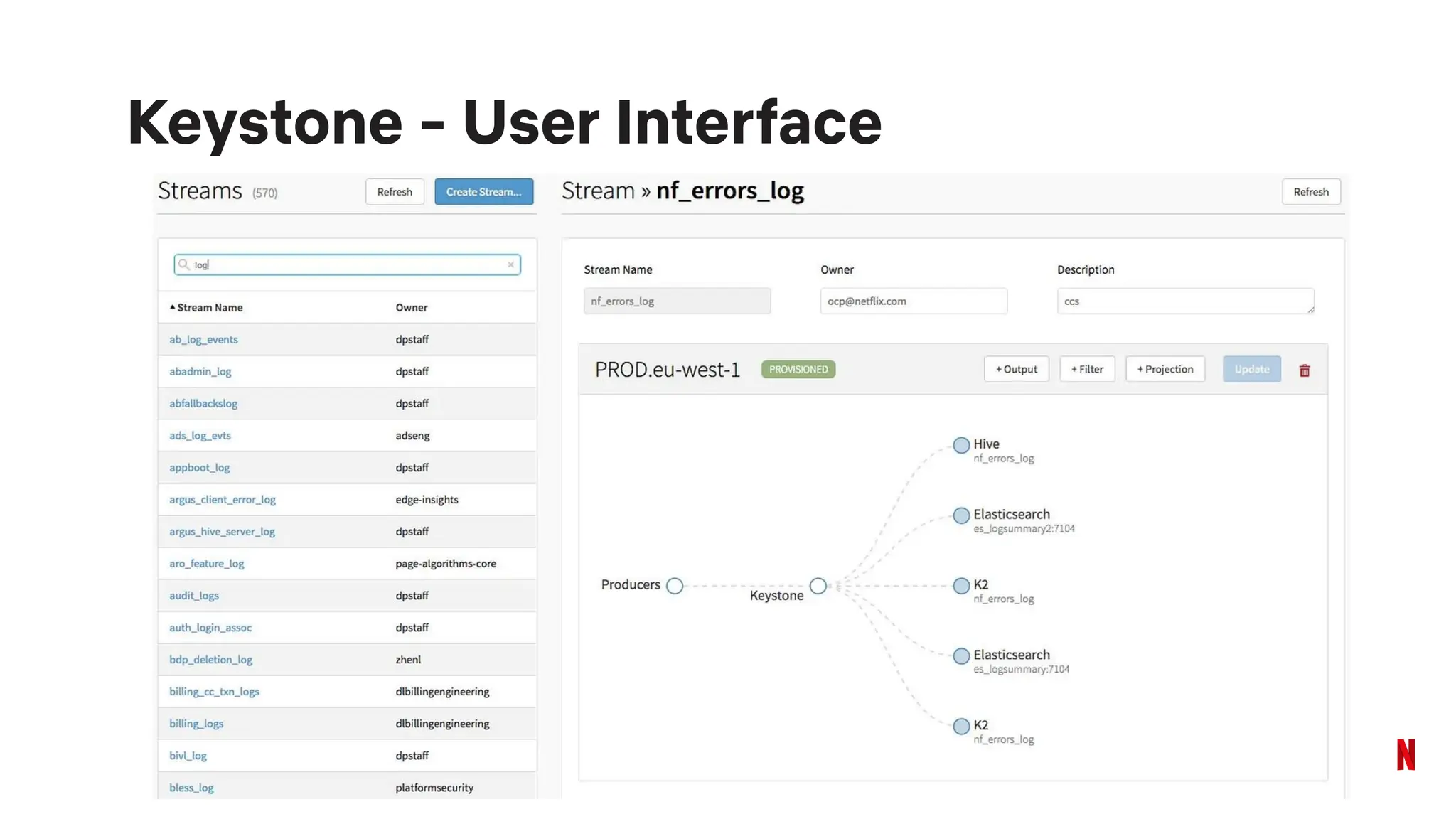Click owner platformsecurity
The width and height of the screenshot is (1456, 819).
coord(434,788)
